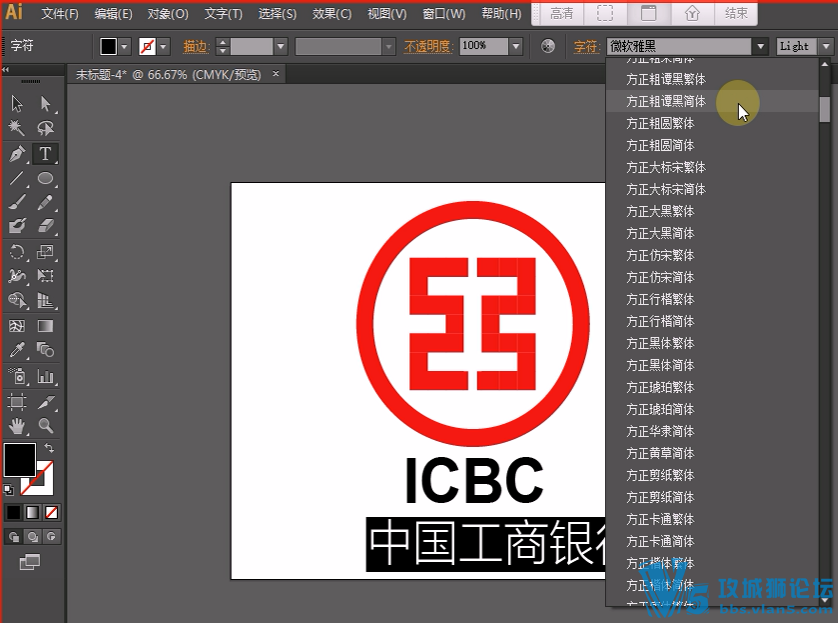Apply Gradient mode button
The height and width of the screenshot is (623, 838).
32,512
